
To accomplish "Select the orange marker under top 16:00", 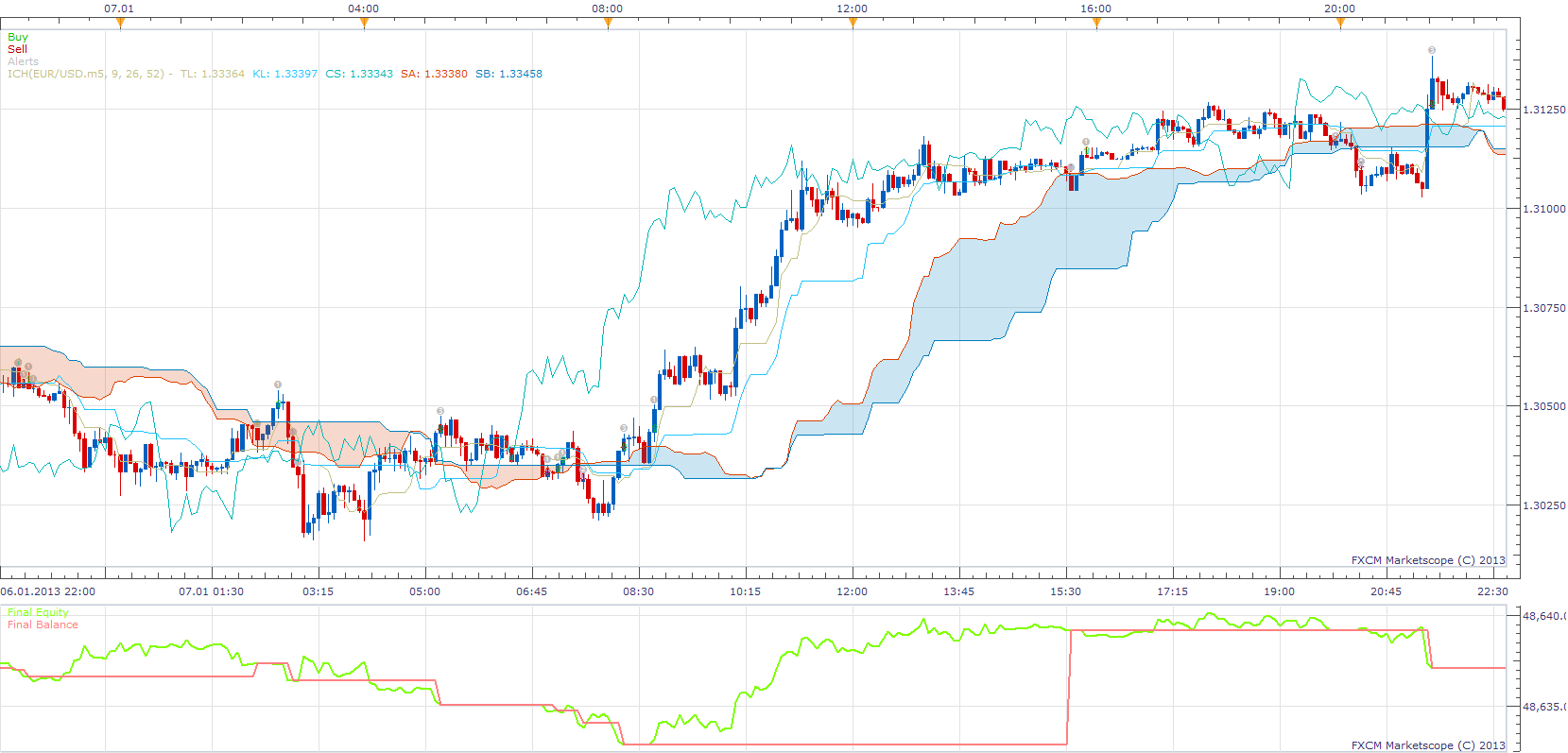I will click(1096, 24).
